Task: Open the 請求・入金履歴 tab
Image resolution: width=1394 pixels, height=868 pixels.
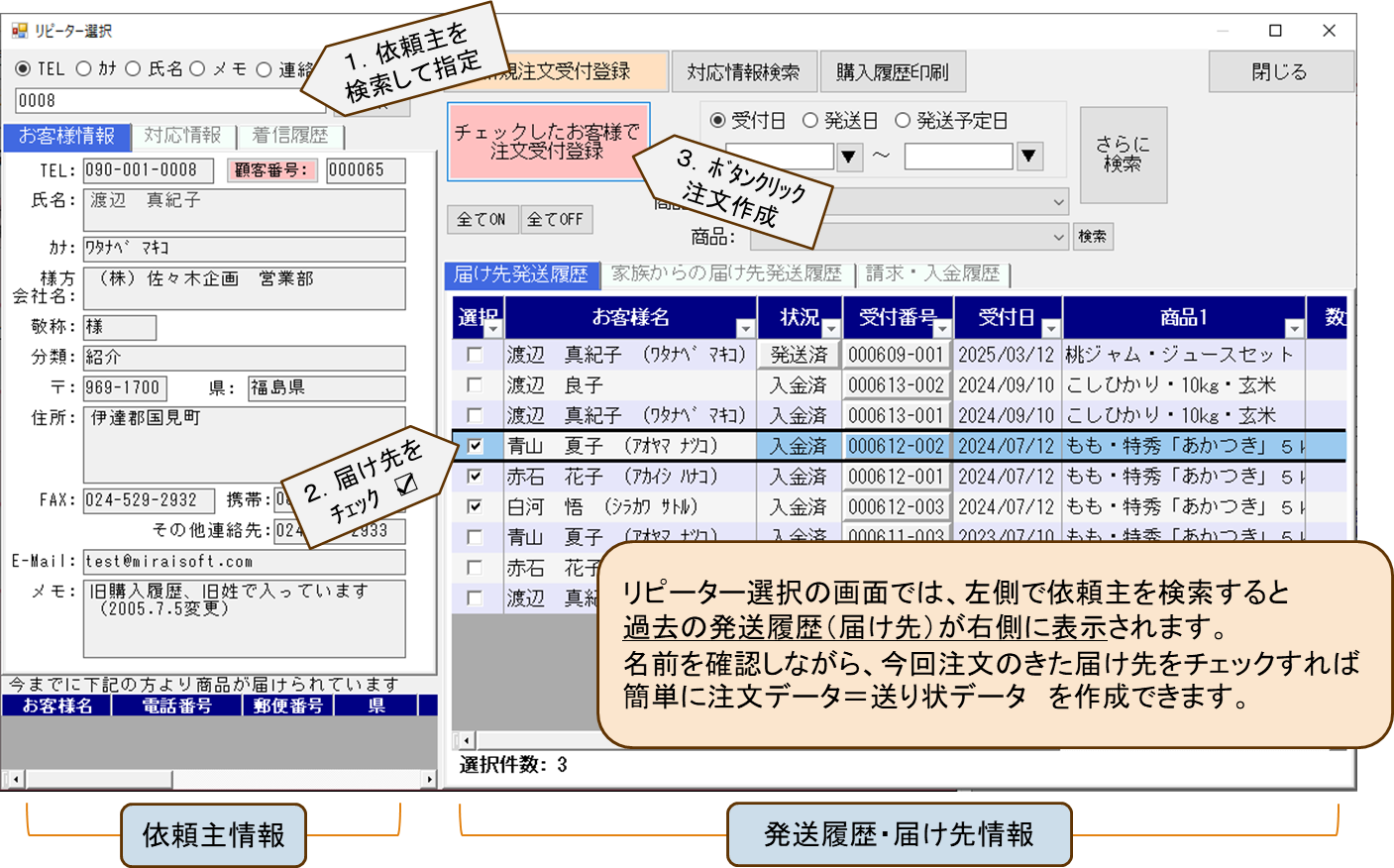Action: [932, 273]
